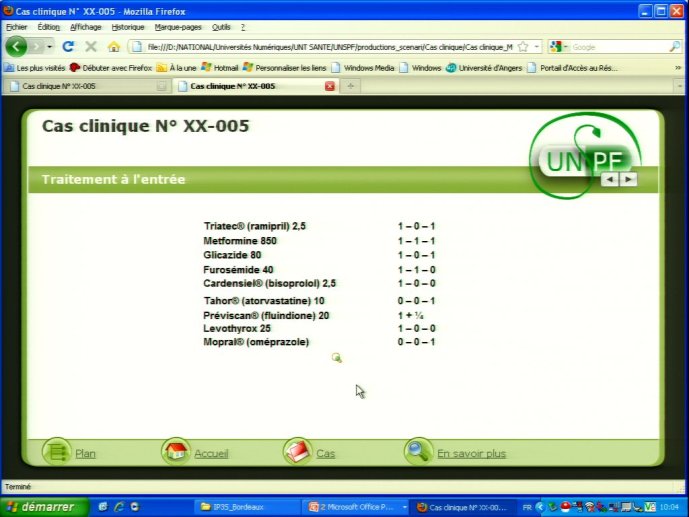Click the Plan icon in footer

tap(57, 452)
